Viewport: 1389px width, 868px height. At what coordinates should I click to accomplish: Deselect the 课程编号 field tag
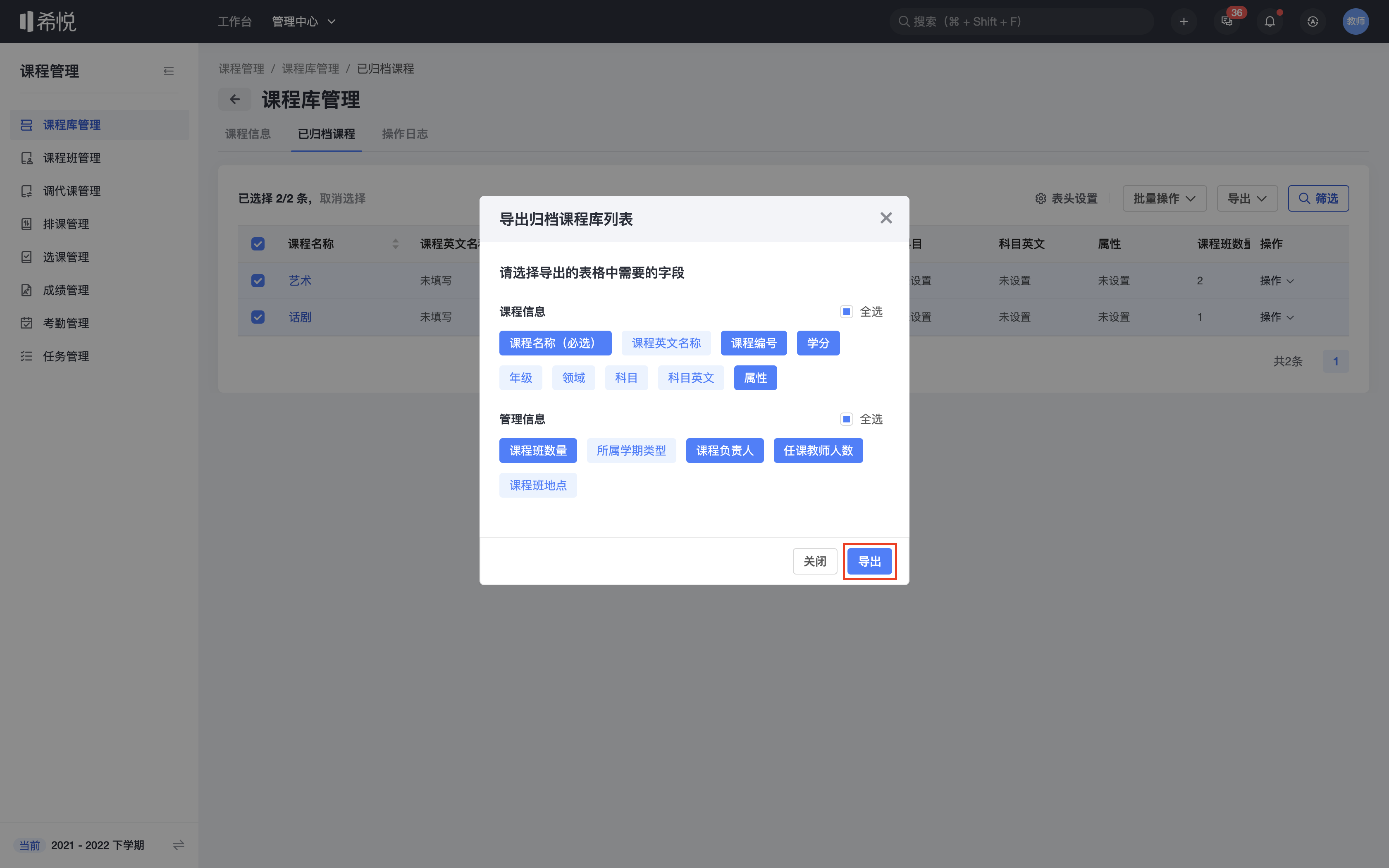coord(754,343)
